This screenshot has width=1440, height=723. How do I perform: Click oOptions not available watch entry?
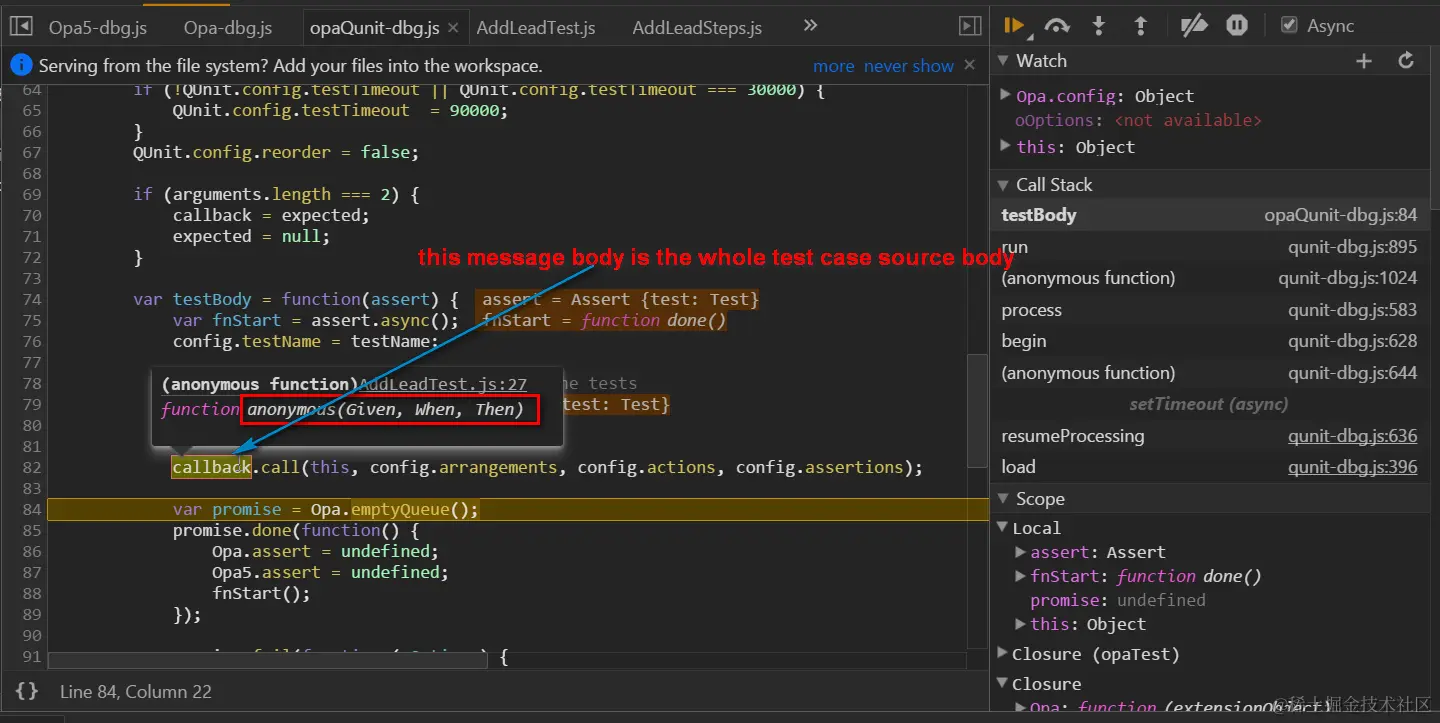pyautogui.click(x=1138, y=120)
